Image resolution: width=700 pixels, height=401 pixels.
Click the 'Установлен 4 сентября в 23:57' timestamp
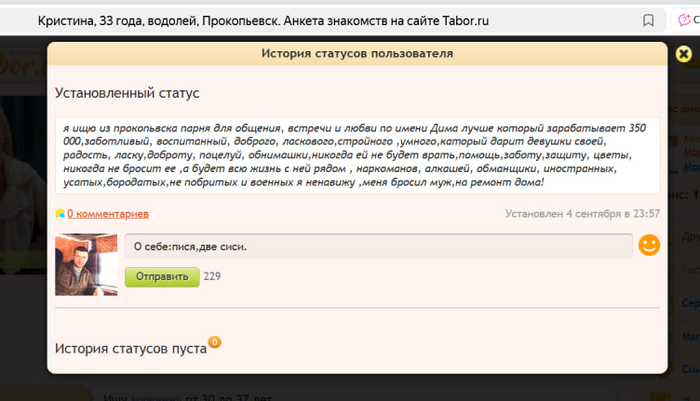pos(582,214)
